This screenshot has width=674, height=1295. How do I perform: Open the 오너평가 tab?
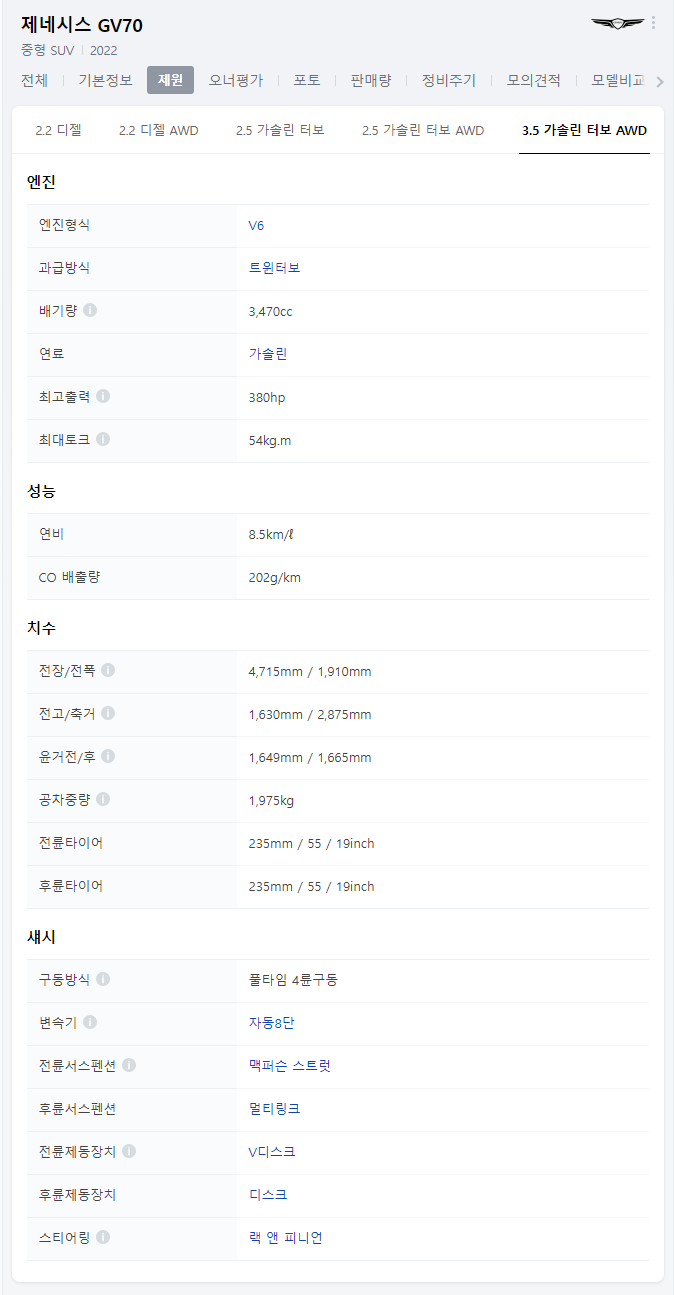pos(236,80)
